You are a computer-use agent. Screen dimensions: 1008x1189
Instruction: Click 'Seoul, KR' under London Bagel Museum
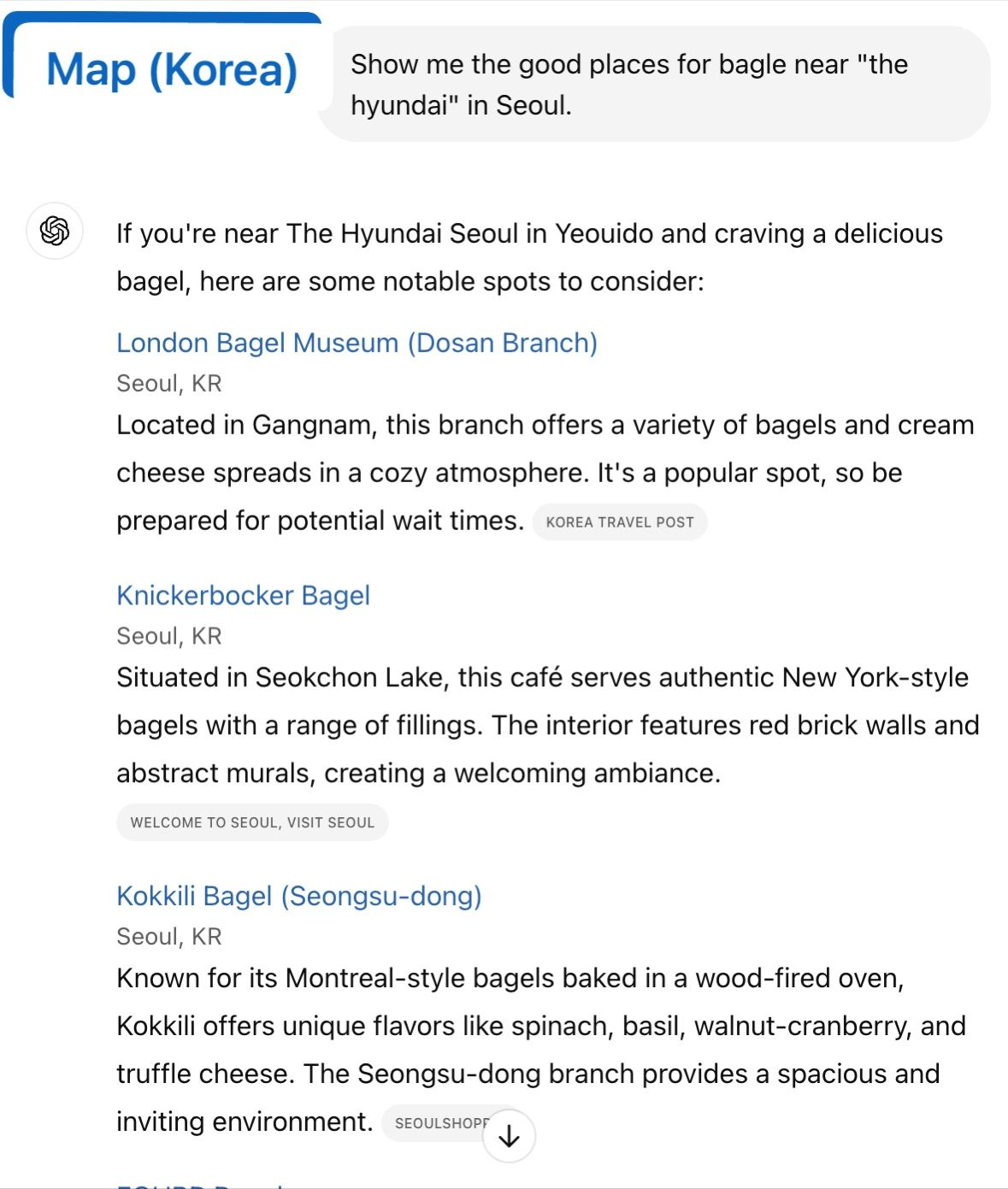(x=169, y=384)
